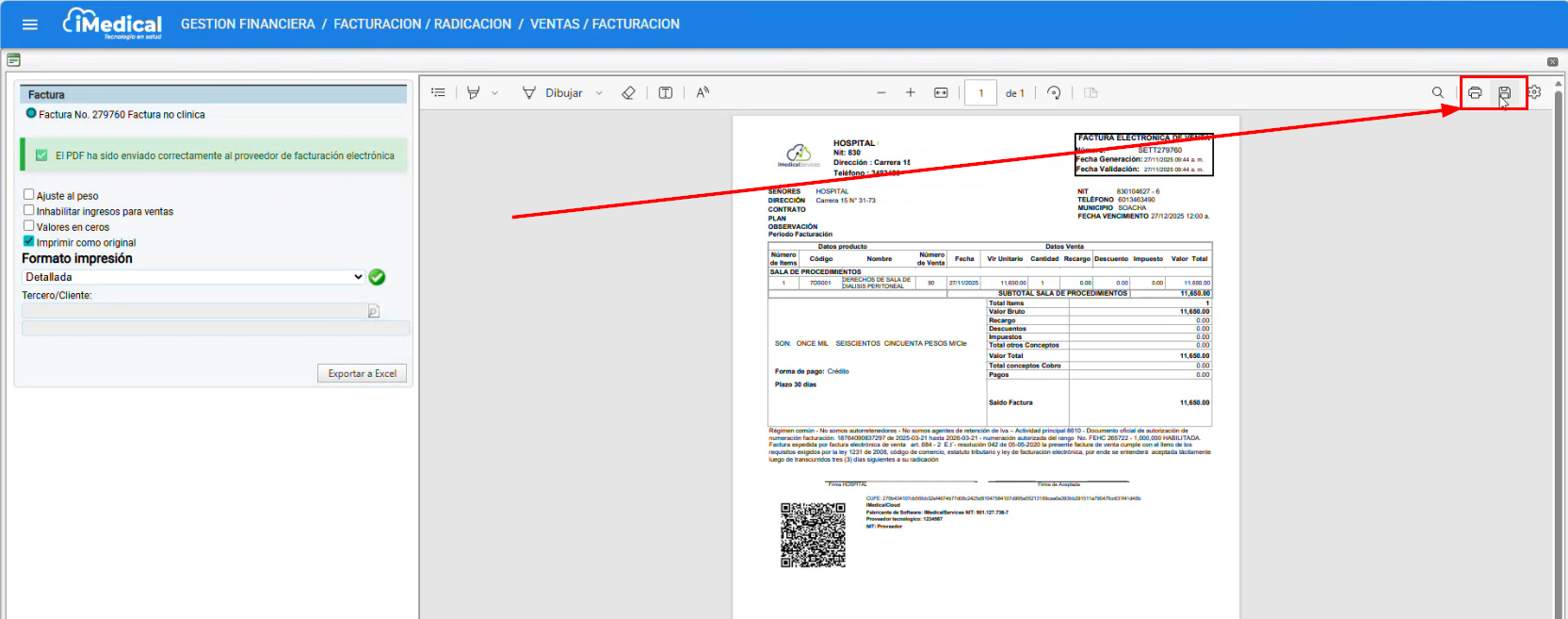This screenshot has height=619, width=1568.
Task: Expand the highlighter tool dropdown arrow
Action: tap(494, 93)
